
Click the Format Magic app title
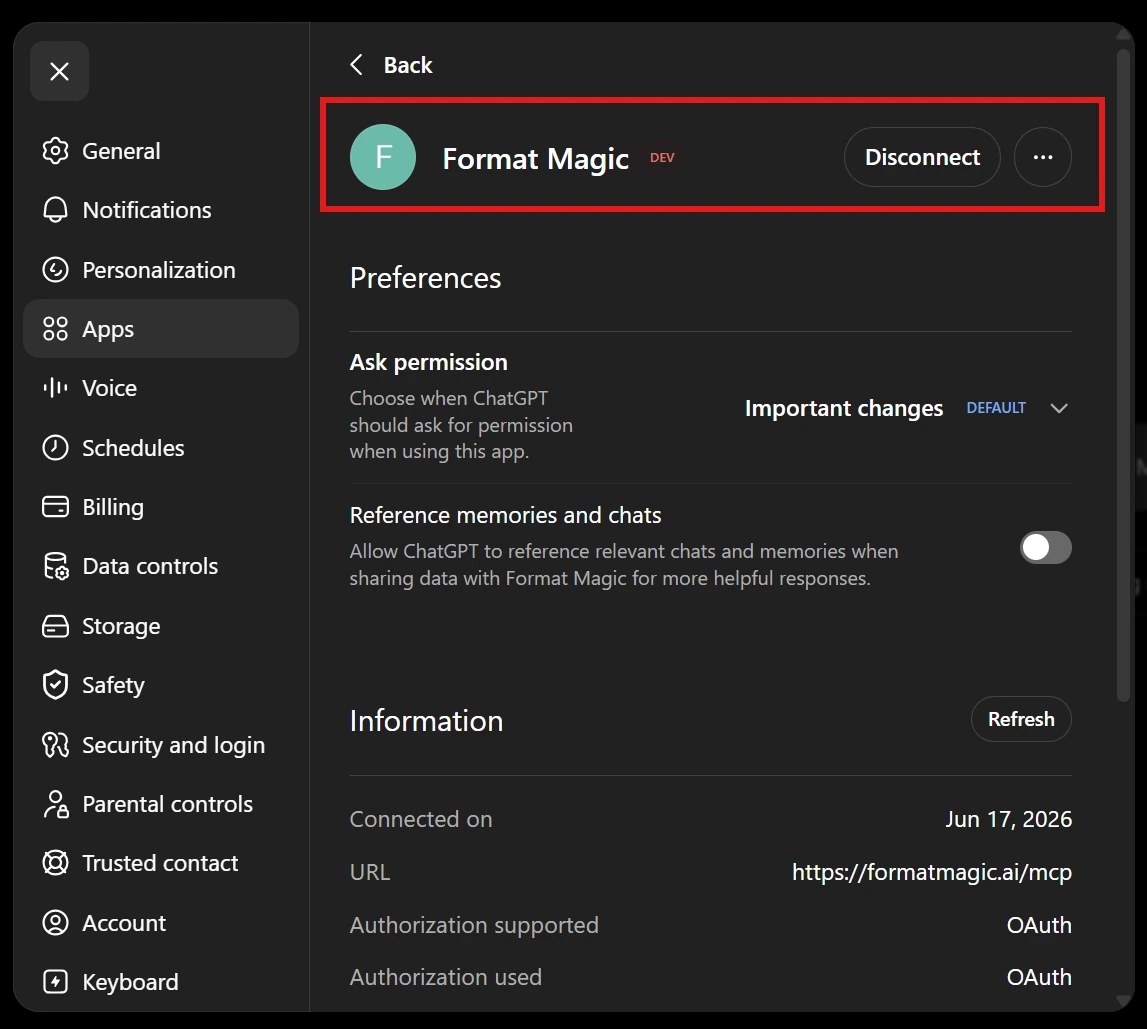pyautogui.click(x=535, y=159)
